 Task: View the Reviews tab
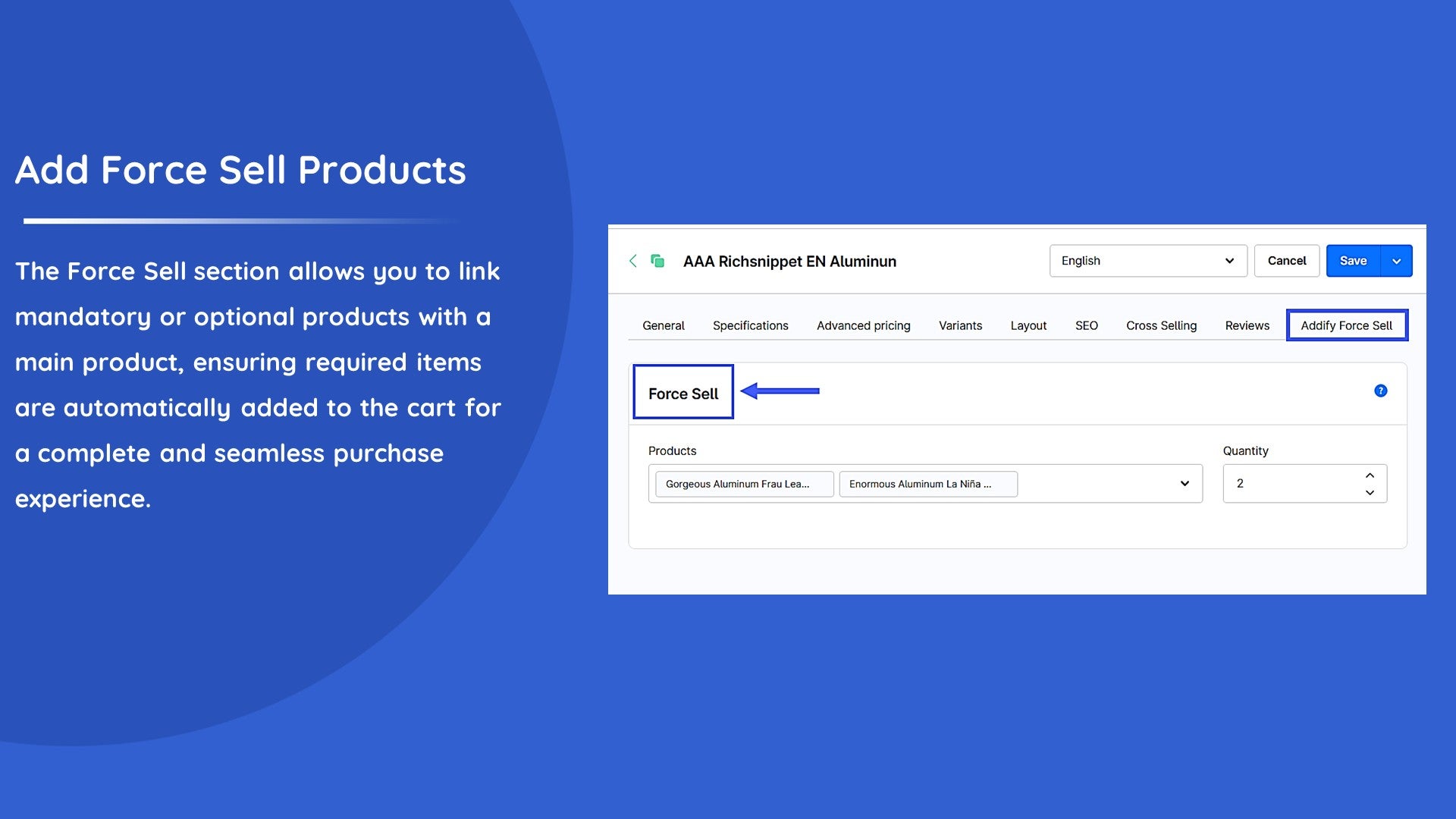(1247, 325)
